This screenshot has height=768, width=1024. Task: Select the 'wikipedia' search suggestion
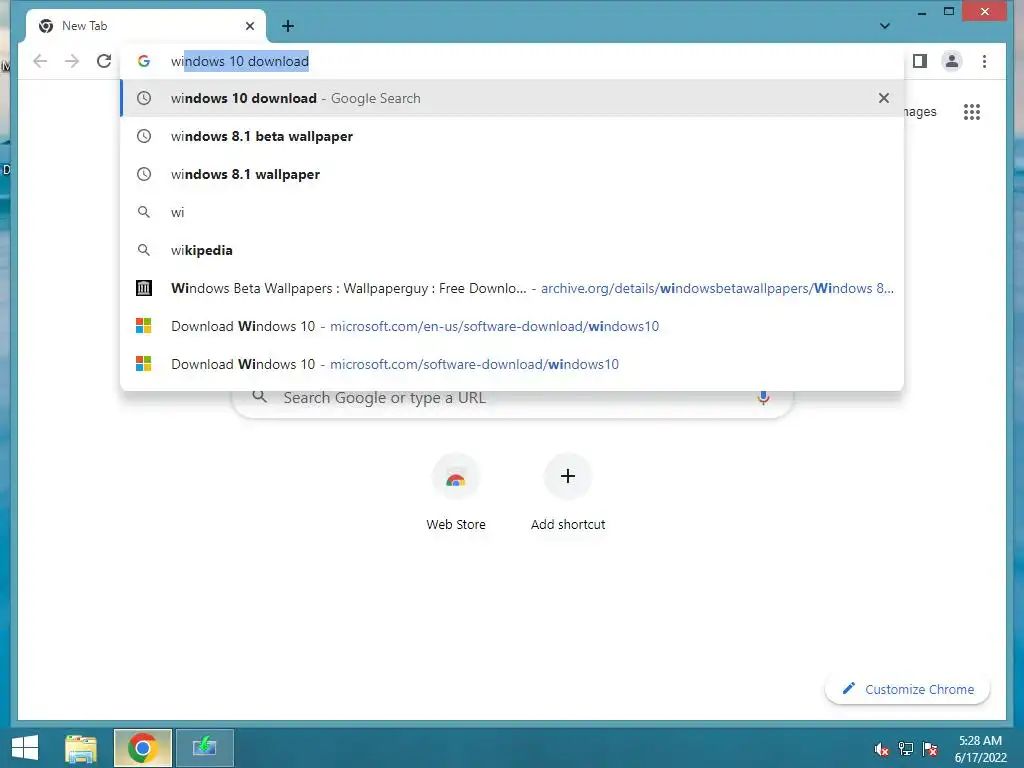coord(513,250)
